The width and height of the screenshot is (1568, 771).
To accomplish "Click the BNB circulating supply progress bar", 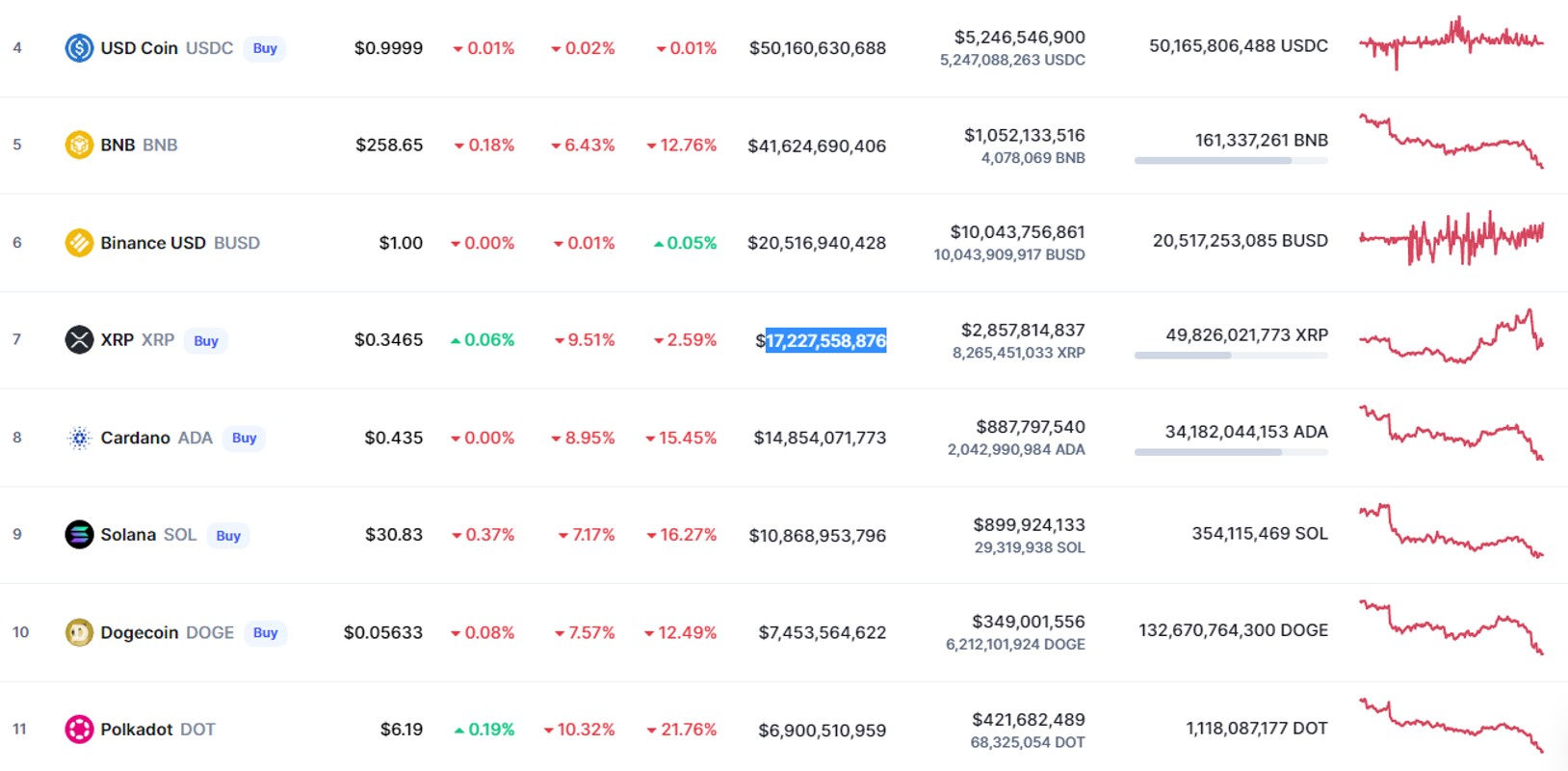I will coord(1231,161).
